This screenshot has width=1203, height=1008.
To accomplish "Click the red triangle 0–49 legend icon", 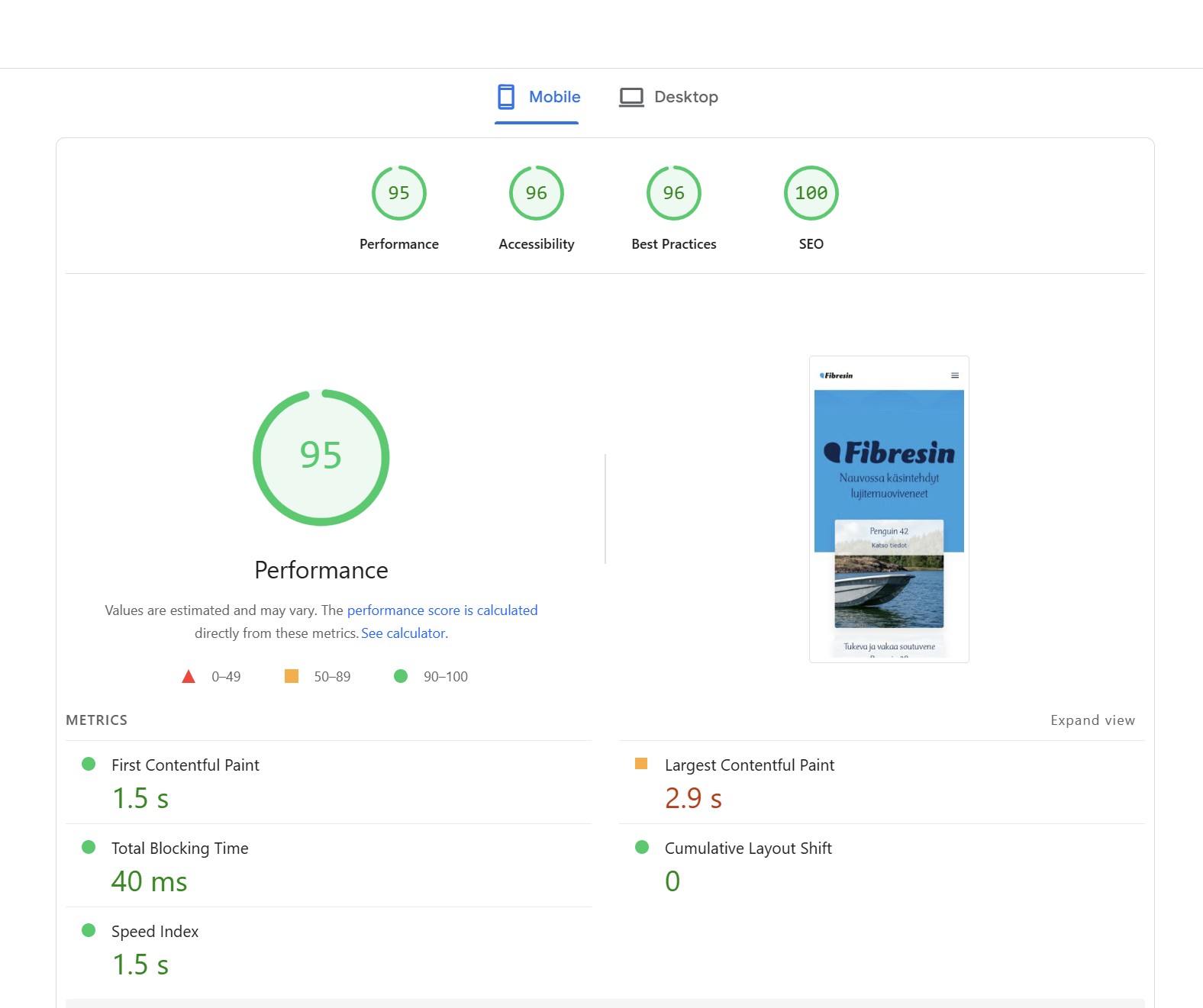I will click(189, 677).
